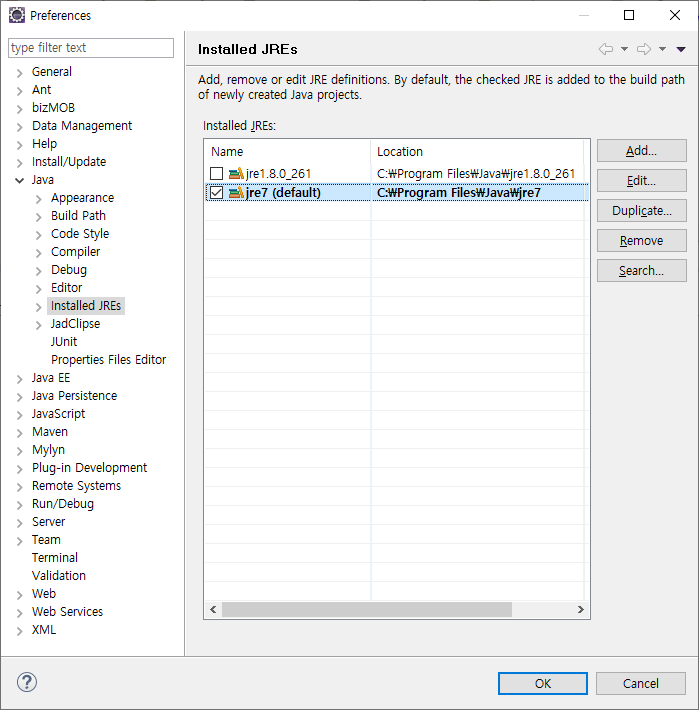Expand the Ant tree node
This screenshot has width=699, height=710.
point(19,91)
